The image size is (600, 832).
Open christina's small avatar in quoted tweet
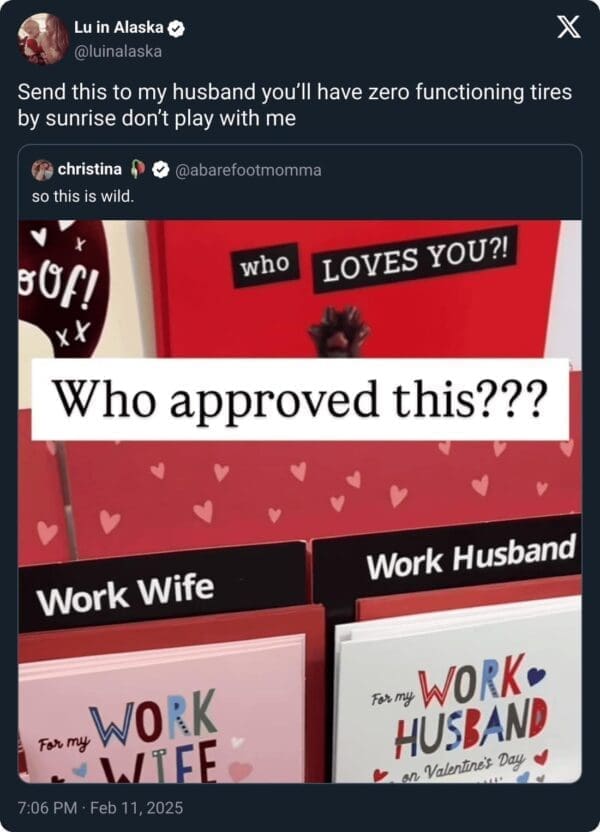tap(42, 169)
